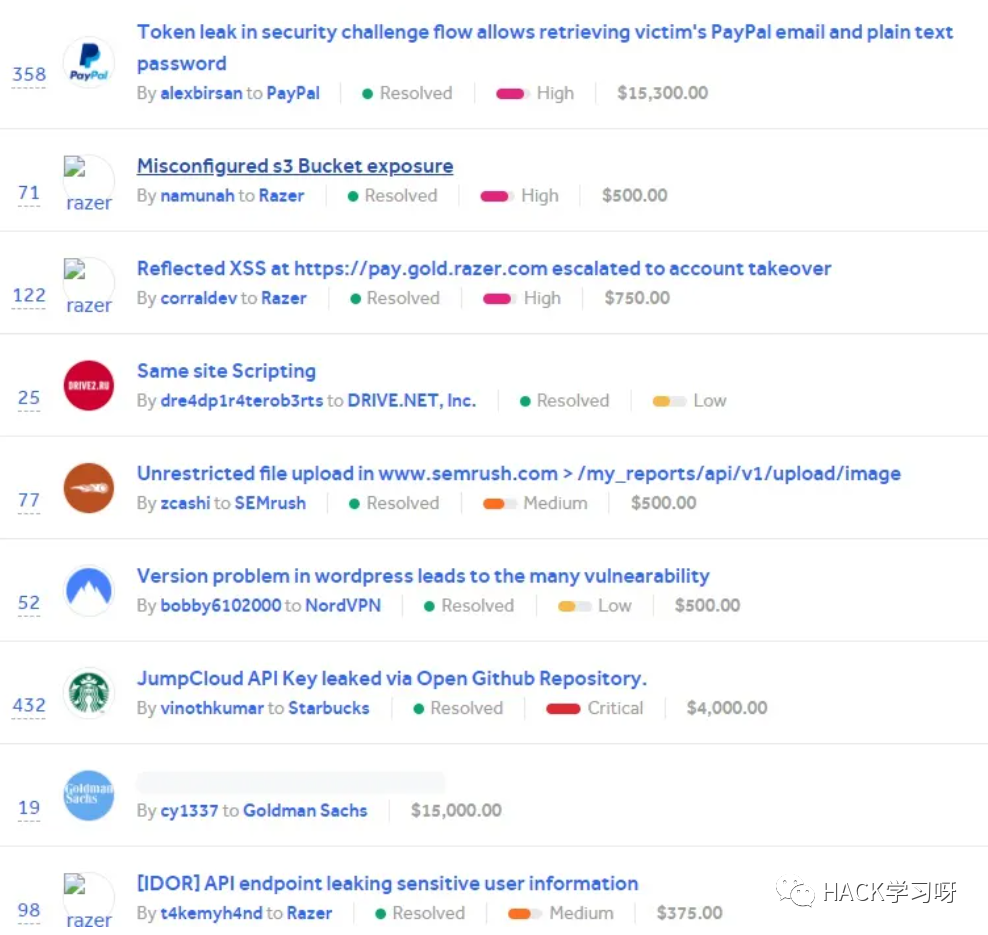Image resolution: width=988 pixels, height=935 pixels.
Task: Open Razer program link in corraldev row
Action: point(284,298)
